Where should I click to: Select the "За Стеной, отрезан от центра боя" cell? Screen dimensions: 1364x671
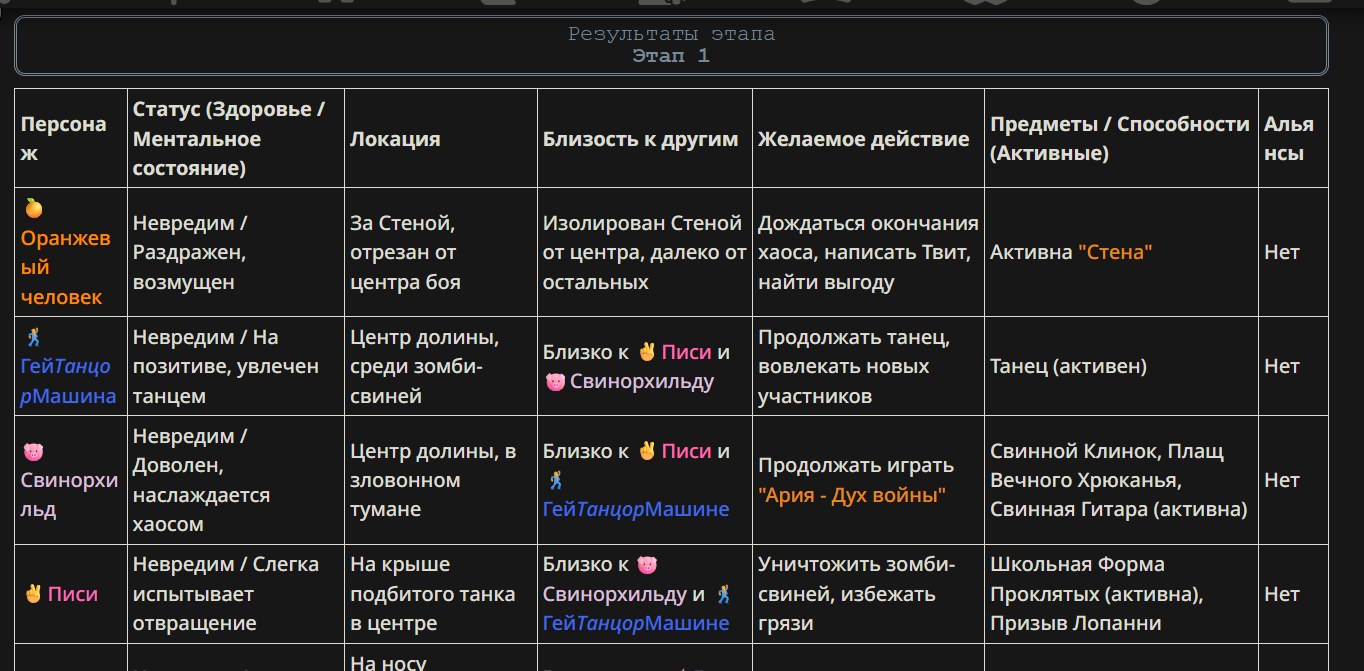coord(441,252)
